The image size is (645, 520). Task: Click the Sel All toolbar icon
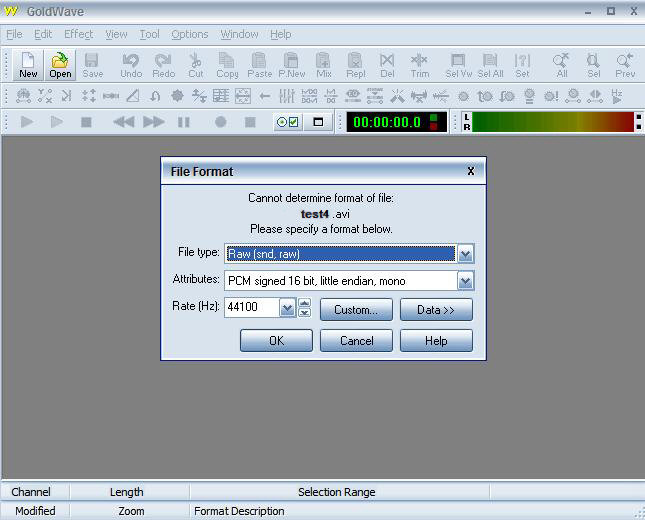[x=490, y=65]
